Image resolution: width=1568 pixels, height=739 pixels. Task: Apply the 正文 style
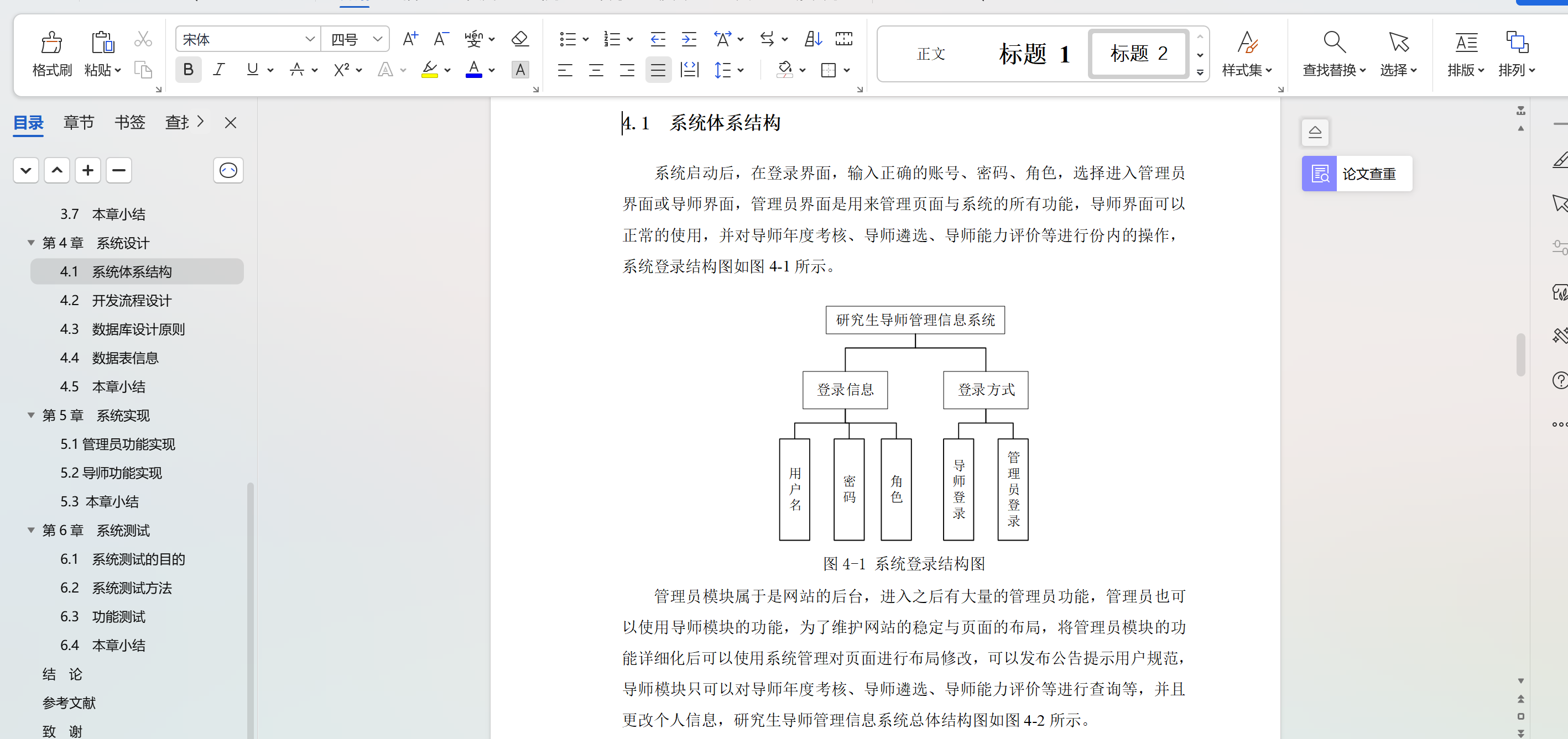[931, 54]
